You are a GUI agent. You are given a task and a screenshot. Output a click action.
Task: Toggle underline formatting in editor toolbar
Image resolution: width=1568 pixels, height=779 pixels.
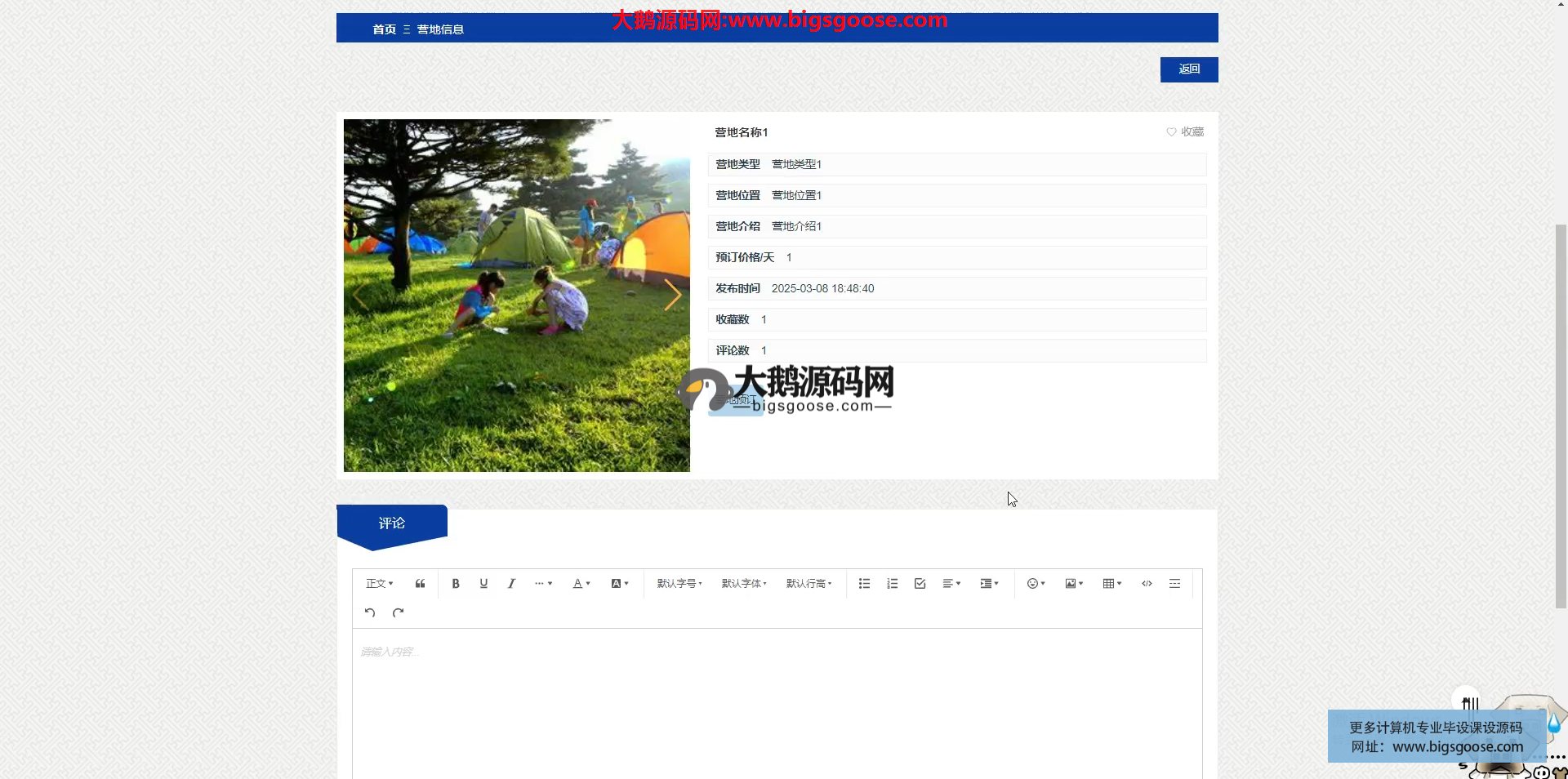click(x=483, y=584)
